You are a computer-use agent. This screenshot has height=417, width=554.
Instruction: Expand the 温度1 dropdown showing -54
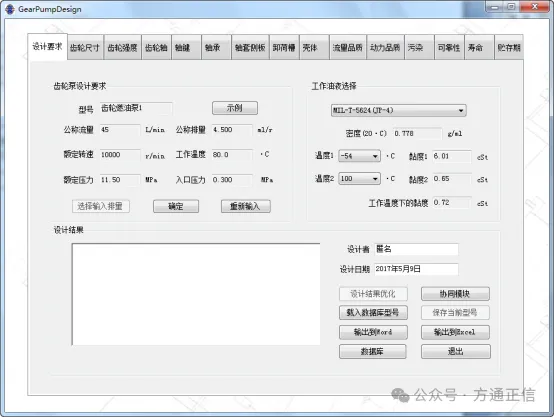[x=359, y=155]
